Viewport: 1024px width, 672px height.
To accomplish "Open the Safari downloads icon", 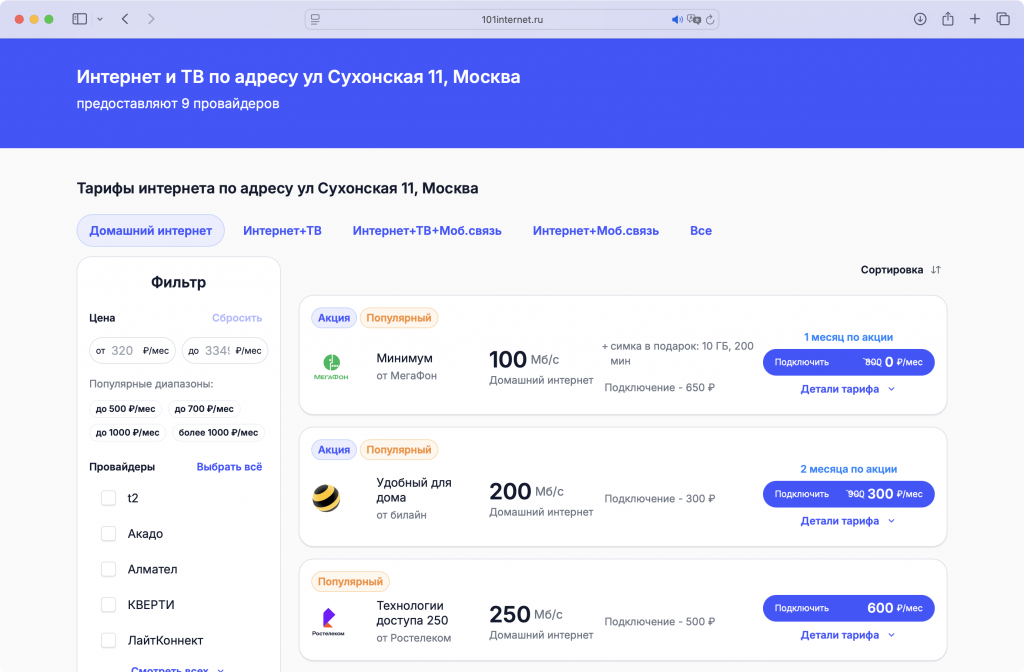I will tap(920, 19).
